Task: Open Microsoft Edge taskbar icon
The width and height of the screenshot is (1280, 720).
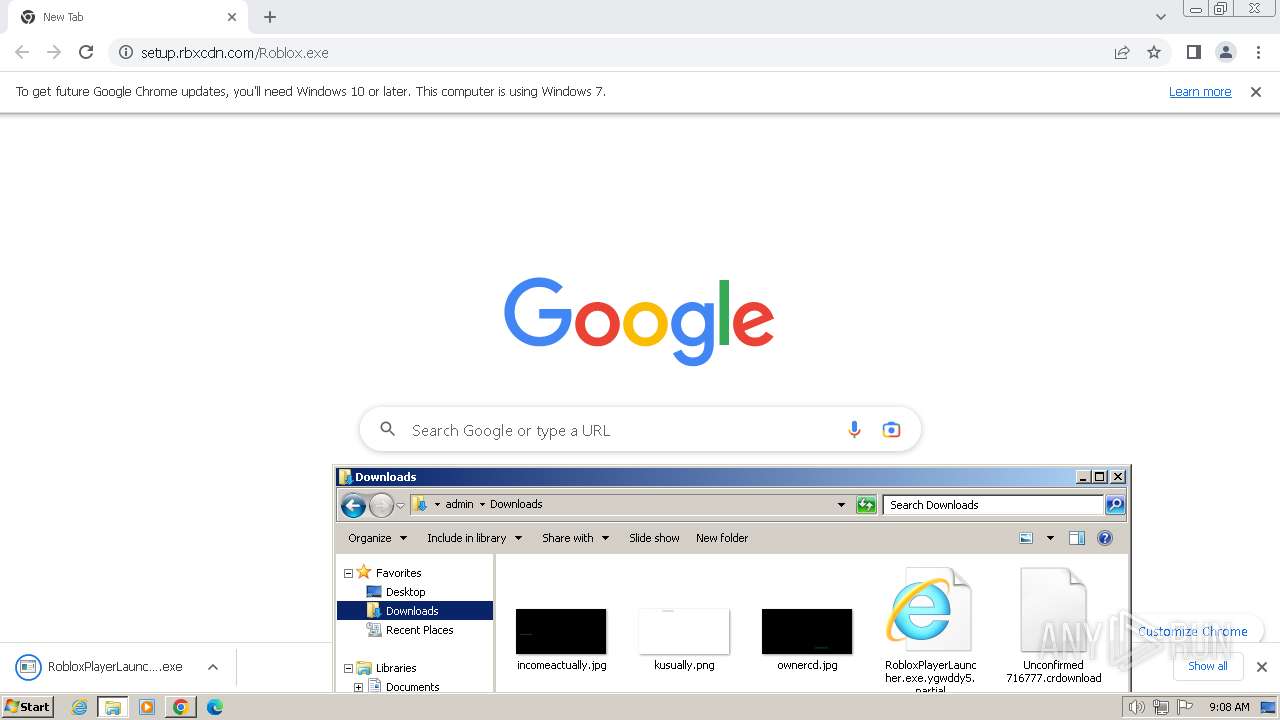Action: click(214, 707)
